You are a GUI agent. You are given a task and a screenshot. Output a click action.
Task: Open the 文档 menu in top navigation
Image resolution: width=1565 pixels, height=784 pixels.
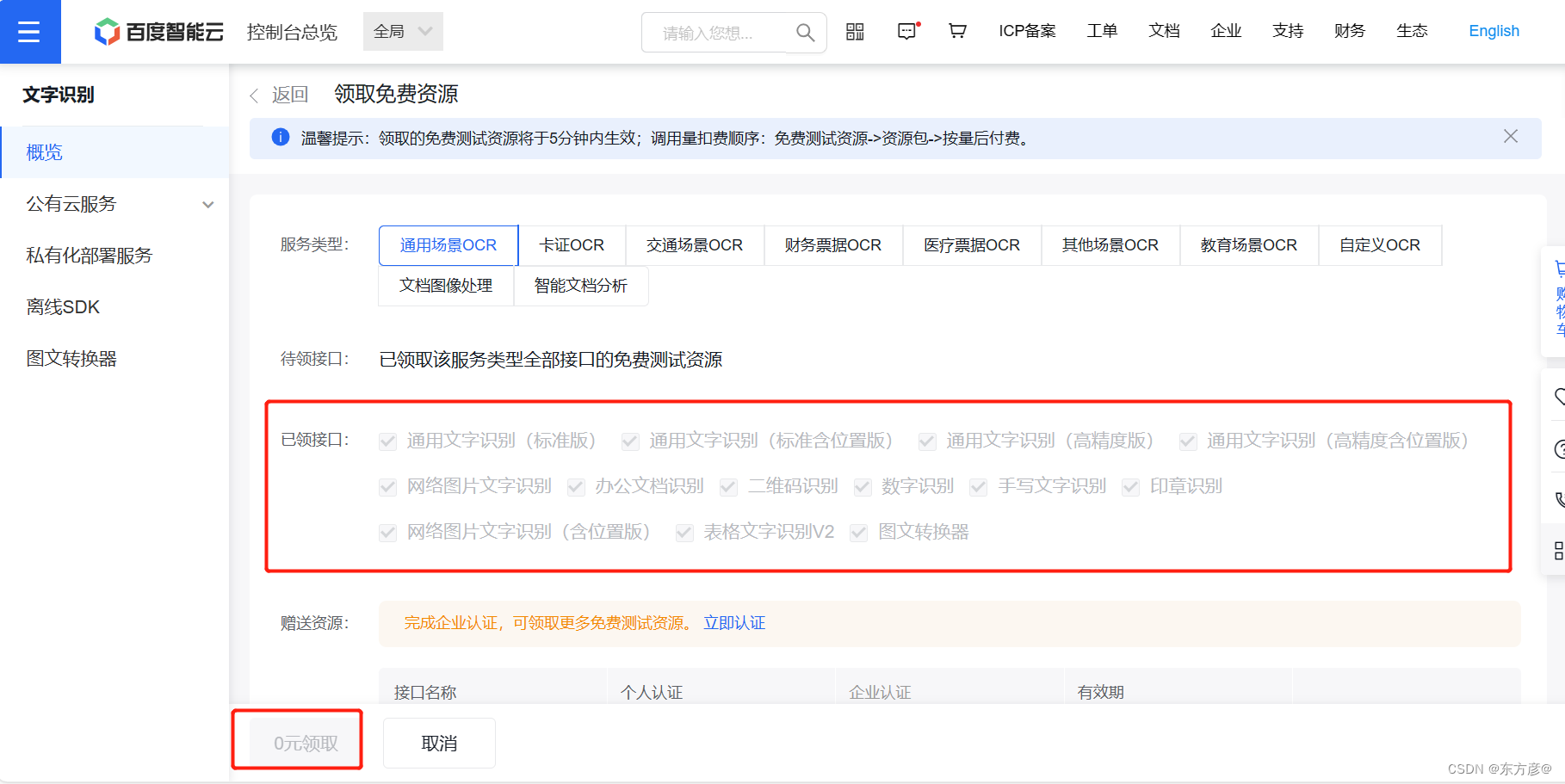point(1164,31)
